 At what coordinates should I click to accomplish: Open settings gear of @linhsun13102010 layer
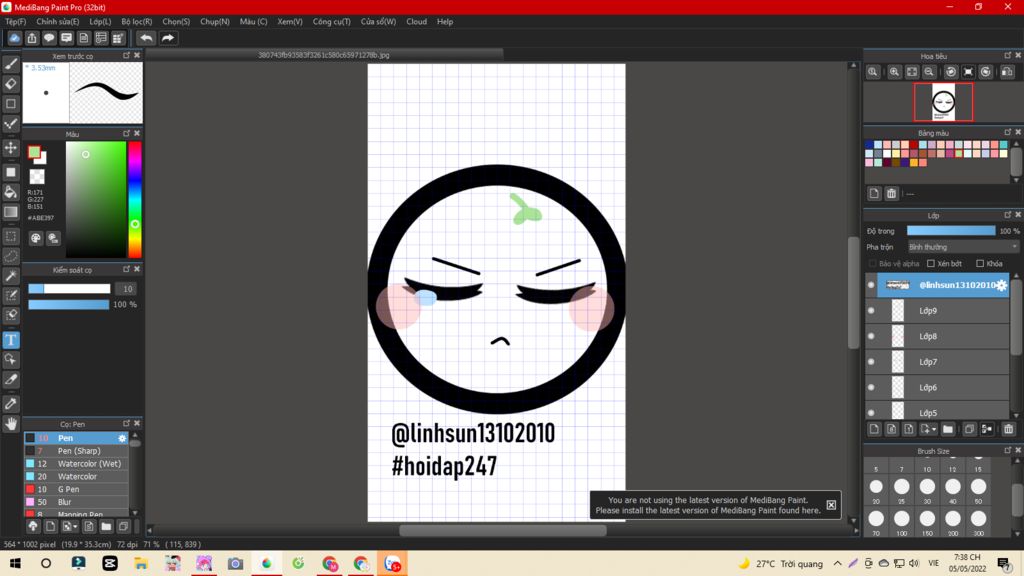click(1001, 285)
